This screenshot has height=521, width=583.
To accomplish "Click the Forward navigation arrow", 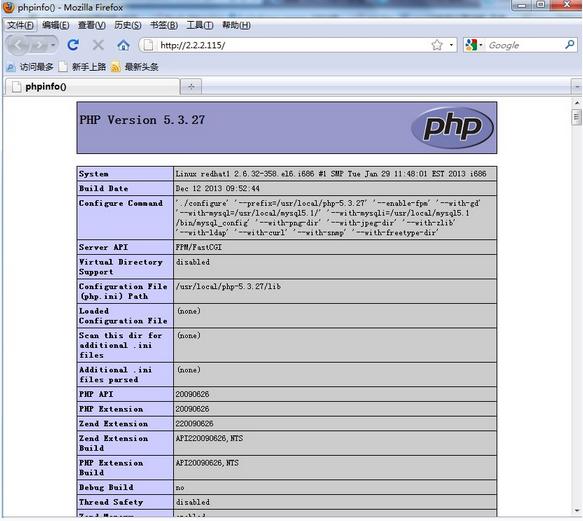I will tap(38, 45).
